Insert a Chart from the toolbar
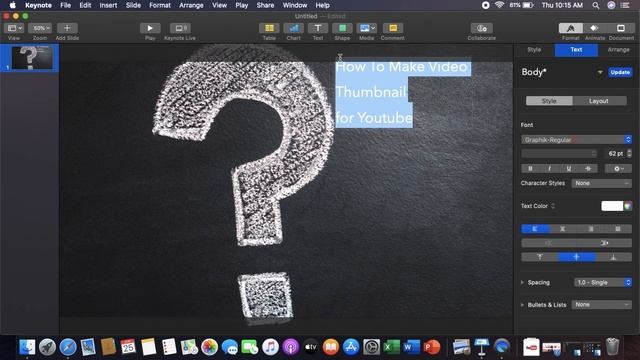This screenshot has height=360, width=640. click(293, 28)
